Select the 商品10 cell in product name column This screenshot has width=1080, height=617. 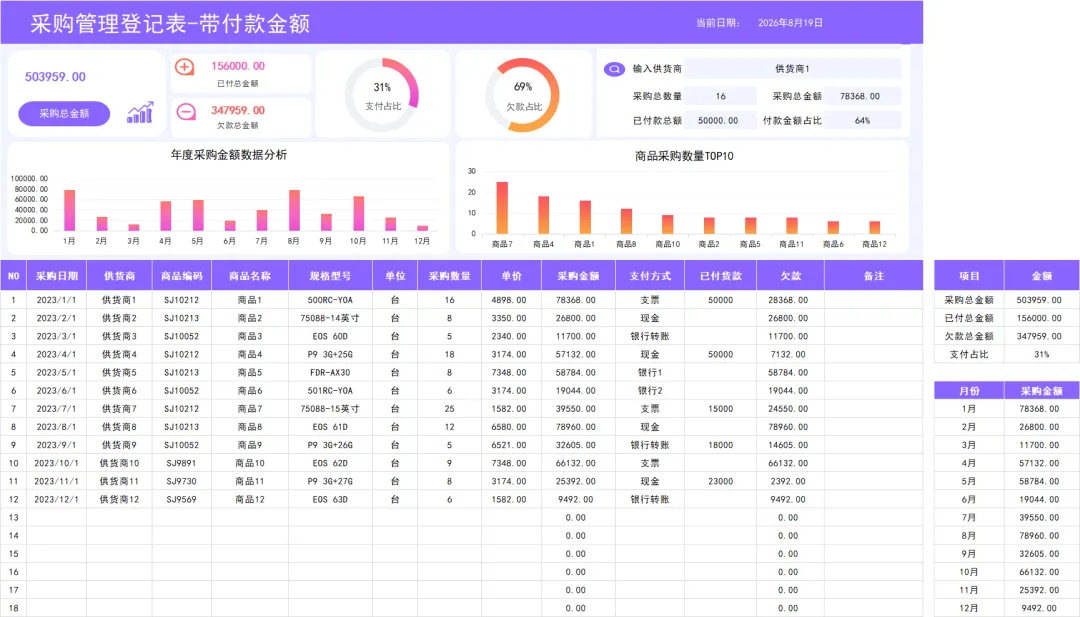pyautogui.click(x=250, y=463)
